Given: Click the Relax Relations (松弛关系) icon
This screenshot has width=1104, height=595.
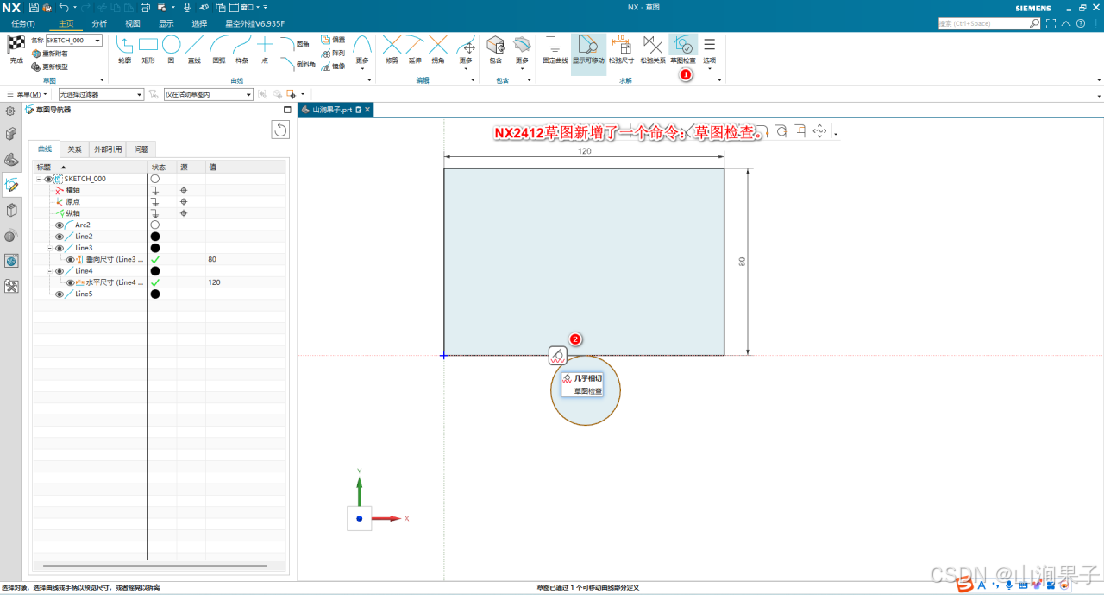Looking at the screenshot, I should 653,46.
